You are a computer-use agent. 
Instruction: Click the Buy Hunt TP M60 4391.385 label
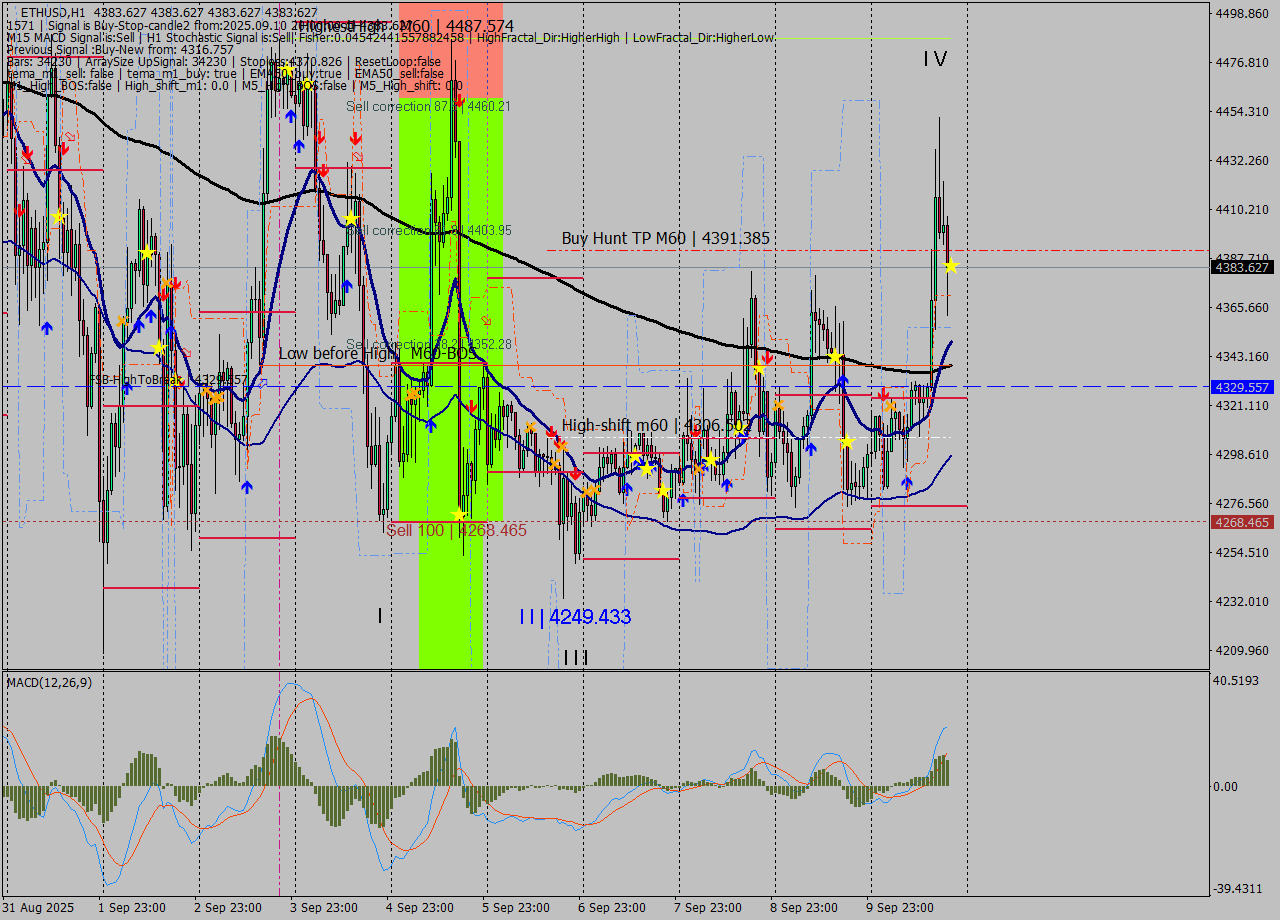666,239
